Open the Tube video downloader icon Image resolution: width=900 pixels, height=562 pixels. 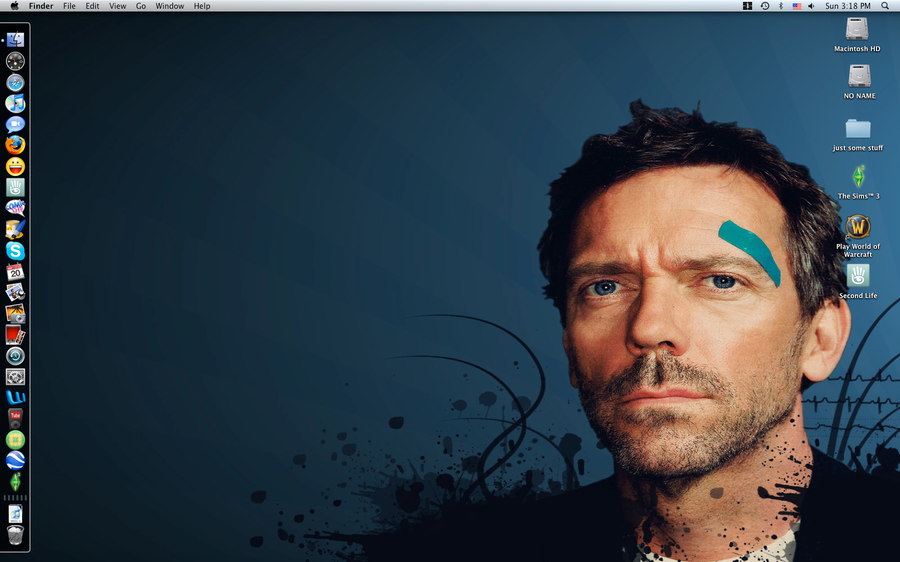[15, 418]
